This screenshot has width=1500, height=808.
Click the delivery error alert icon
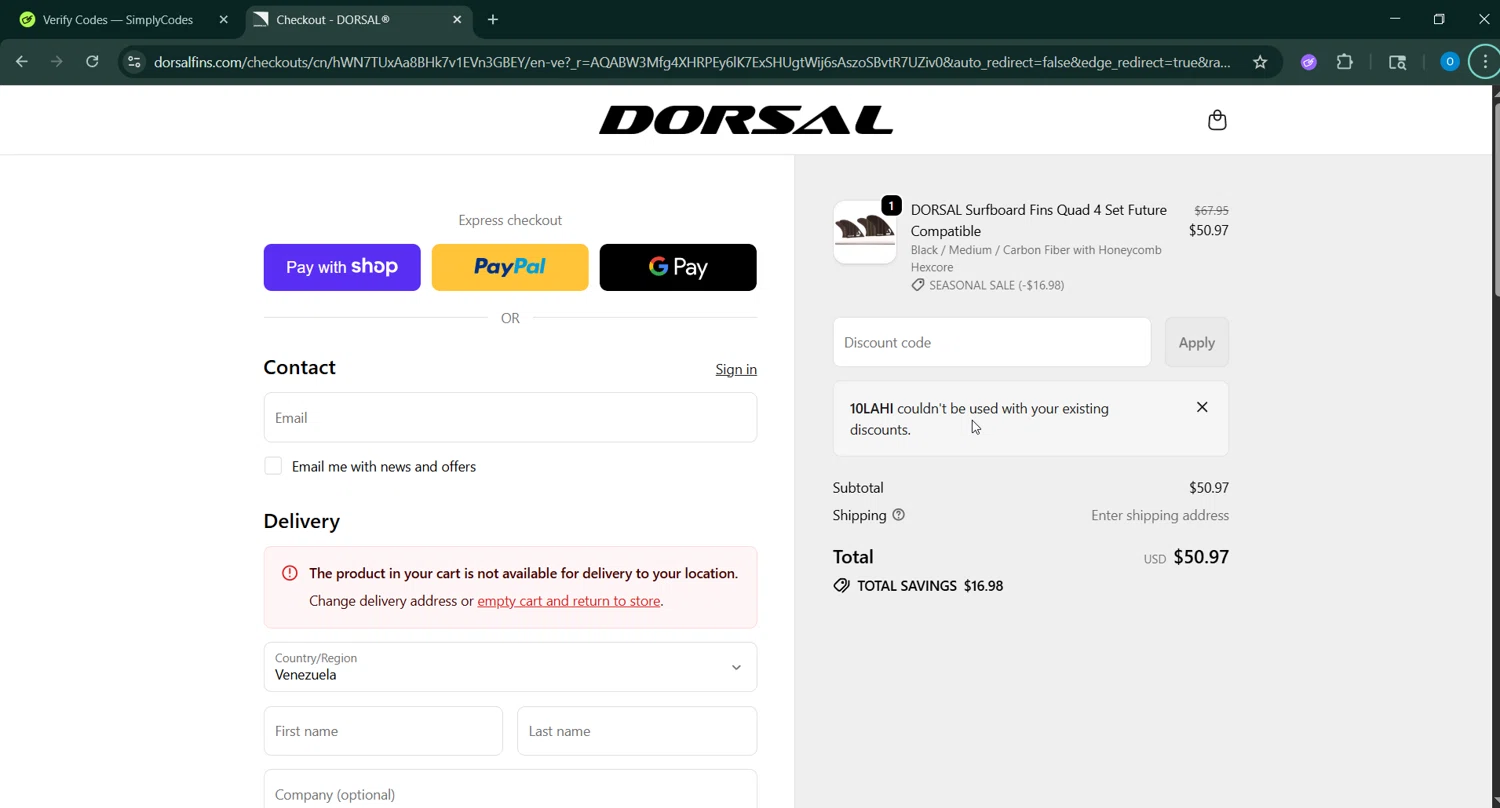pyautogui.click(x=290, y=573)
